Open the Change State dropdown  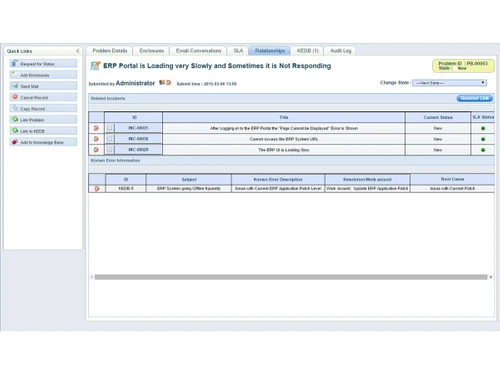pos(449,83)
